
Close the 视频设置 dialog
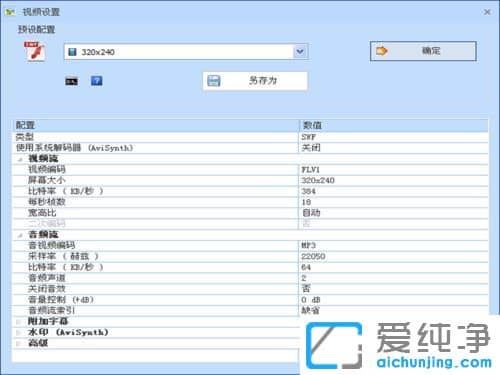[487, 12]
